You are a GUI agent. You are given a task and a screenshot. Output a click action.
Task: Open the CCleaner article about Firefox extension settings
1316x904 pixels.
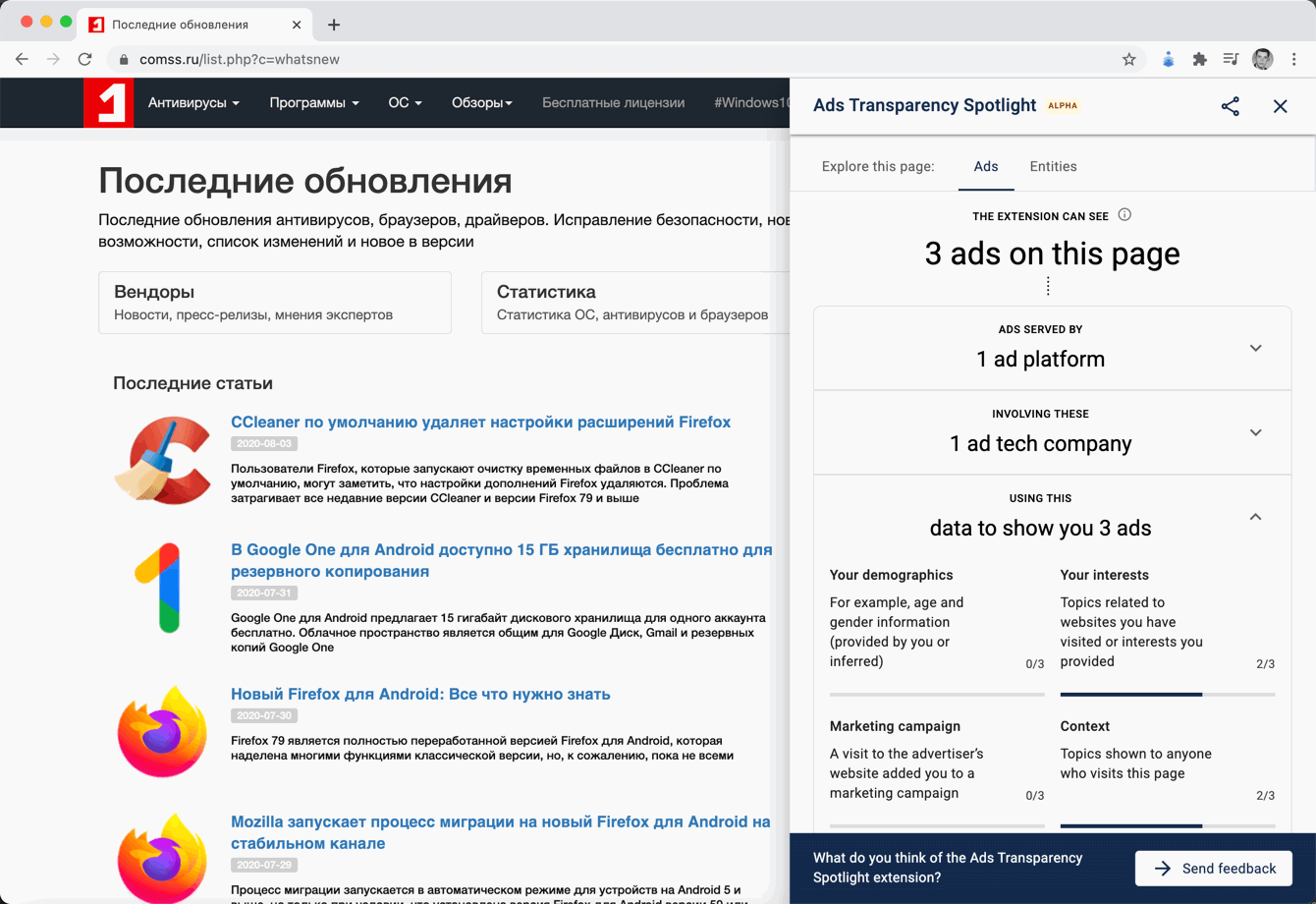point(480,422)
